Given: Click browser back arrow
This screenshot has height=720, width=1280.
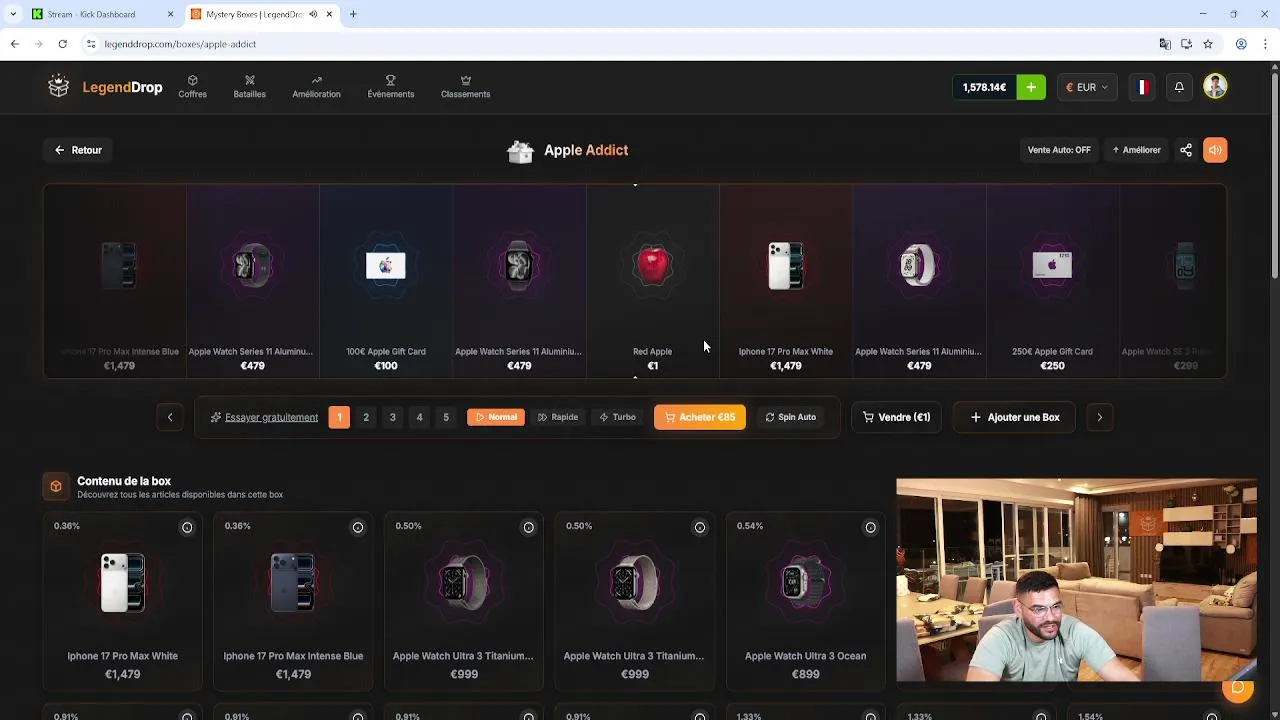Looking at the screenshot, I should 14,44.
